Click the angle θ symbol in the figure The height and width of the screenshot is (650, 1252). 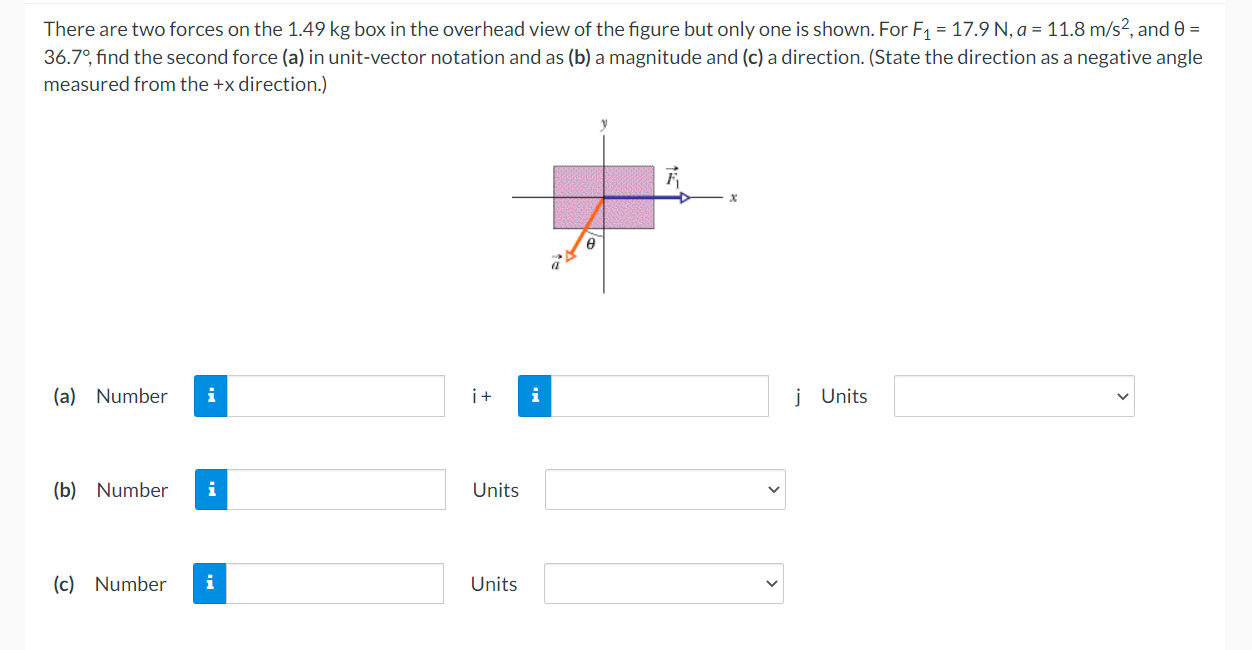click(x=590, y=242)
